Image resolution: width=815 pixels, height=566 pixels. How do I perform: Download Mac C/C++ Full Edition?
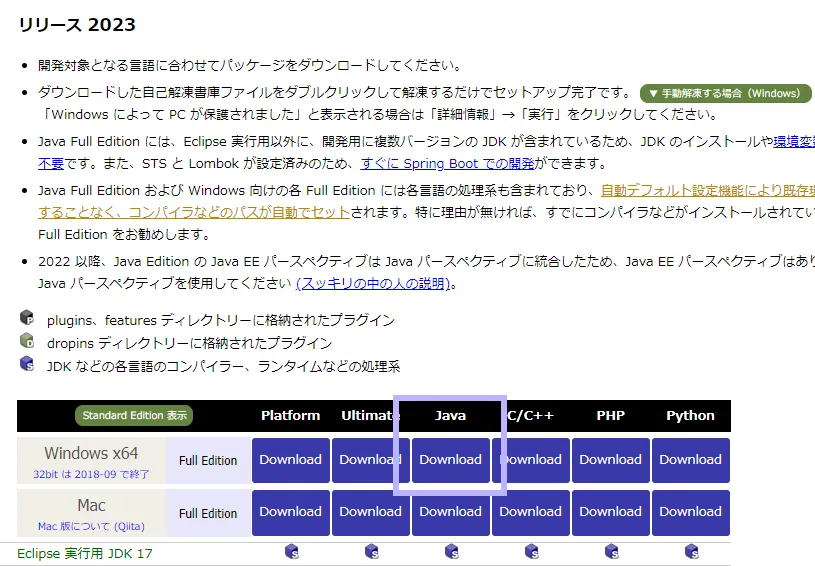click(x=531, y=512)
